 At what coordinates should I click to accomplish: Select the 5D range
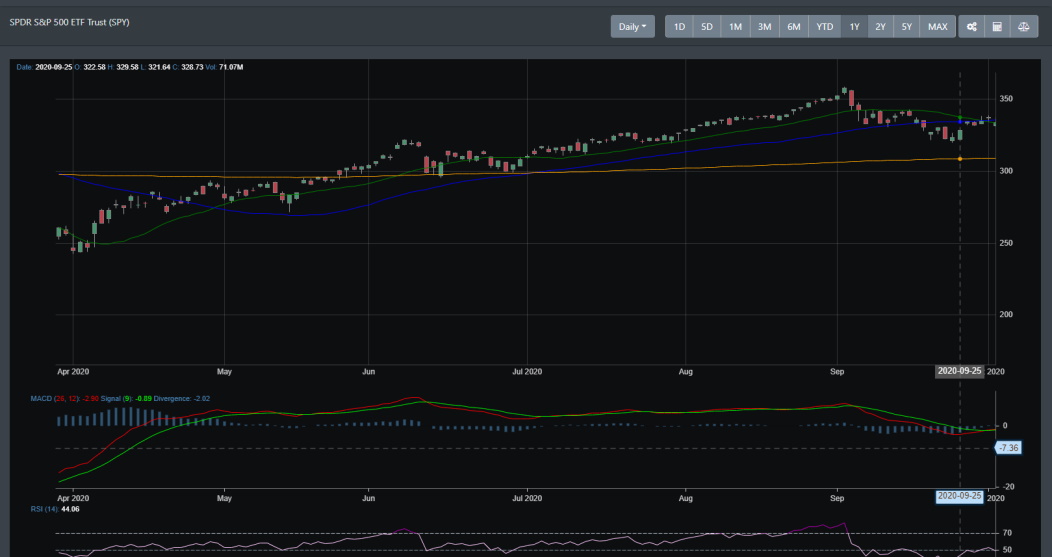(x=706, y=27)
